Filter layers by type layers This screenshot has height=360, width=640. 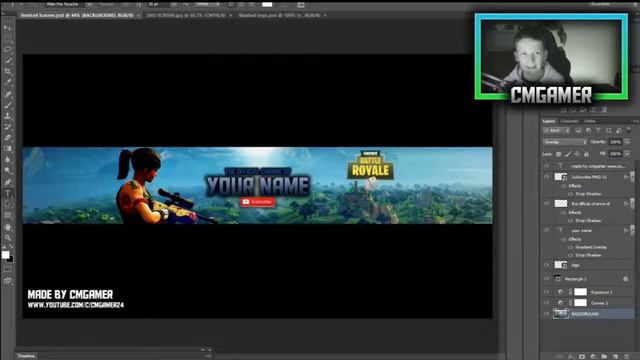coord(598,130)
